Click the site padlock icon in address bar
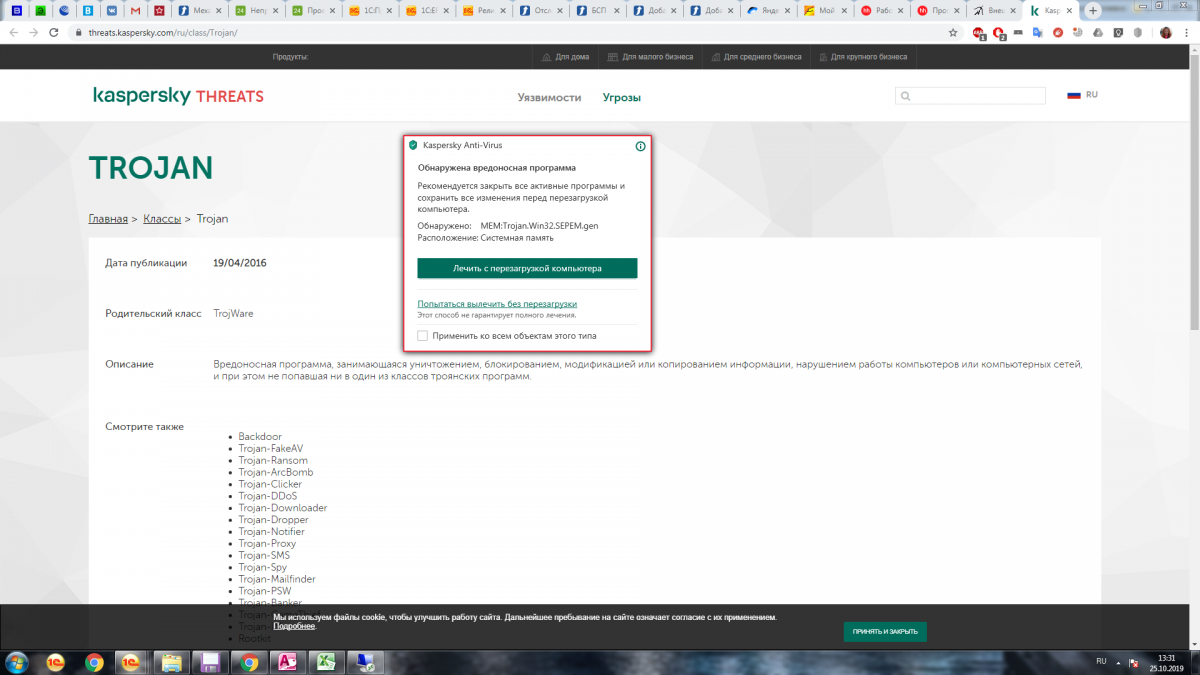The image size is (1200, 675). pyautogui.click(x=77, y=32)
